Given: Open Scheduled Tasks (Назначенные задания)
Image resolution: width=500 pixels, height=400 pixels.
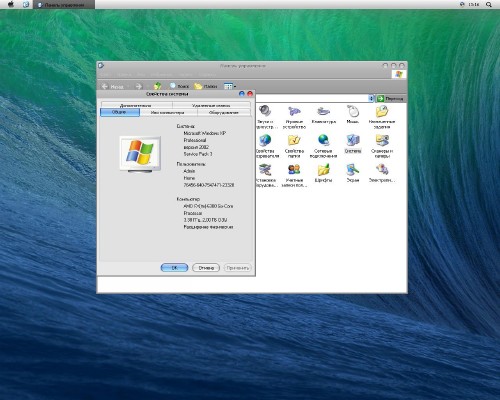Looking at the screenshot, I should (382, 117).
